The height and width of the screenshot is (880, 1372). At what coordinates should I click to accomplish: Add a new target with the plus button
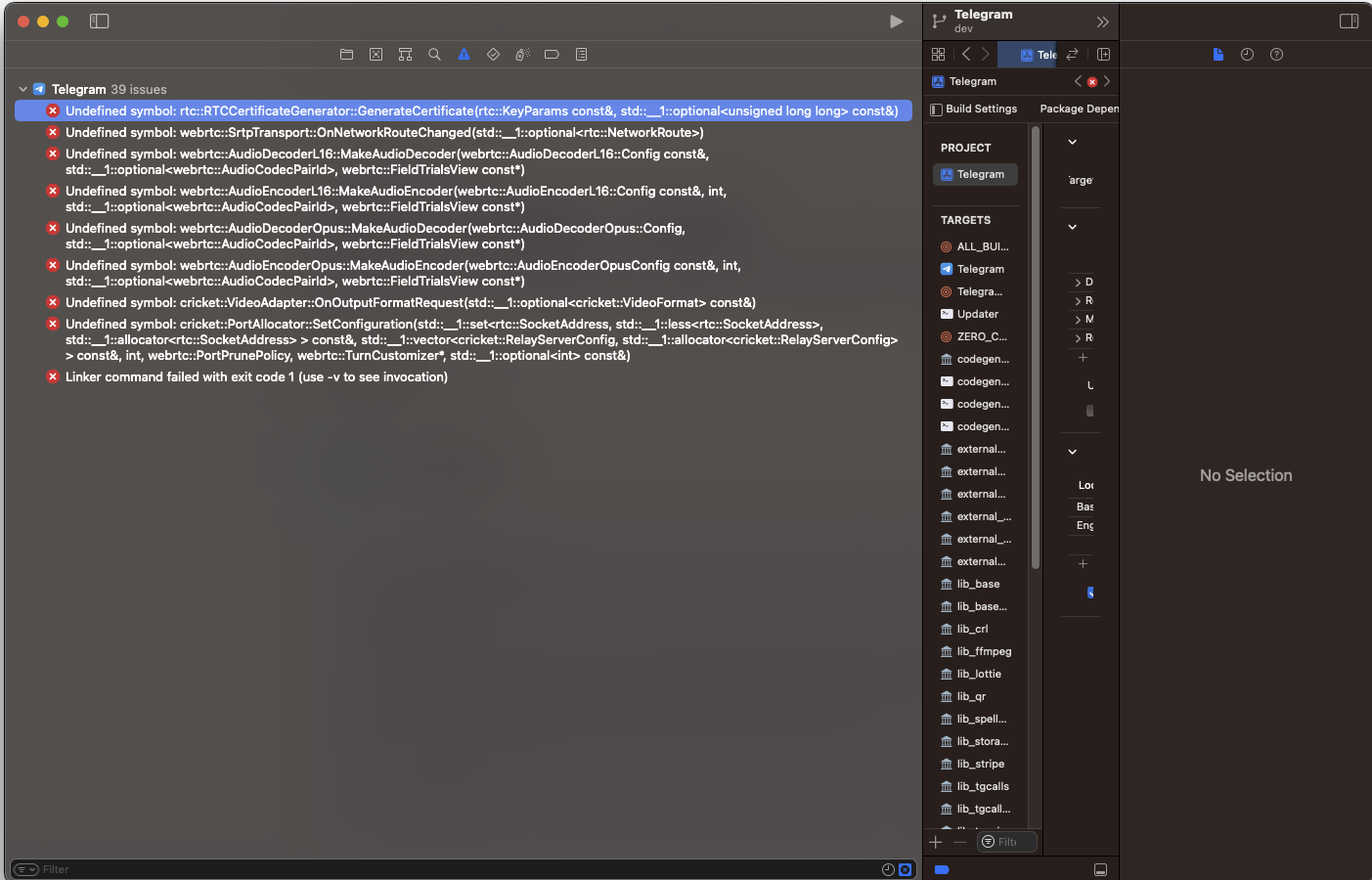pos(935,841)
